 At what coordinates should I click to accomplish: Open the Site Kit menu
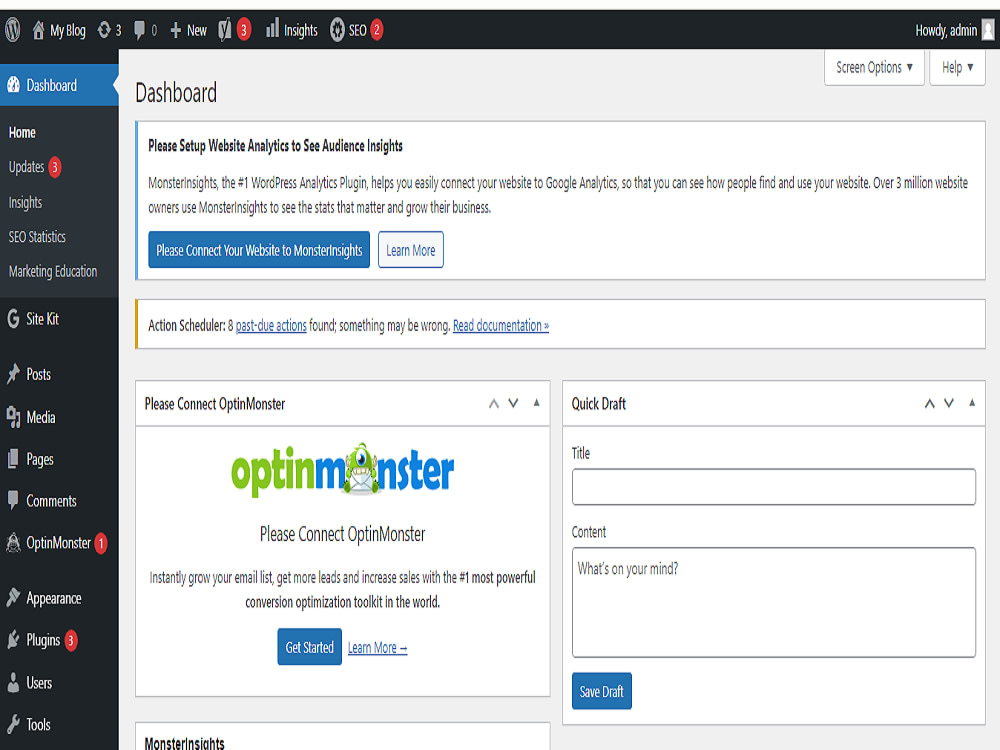[42, 318]
